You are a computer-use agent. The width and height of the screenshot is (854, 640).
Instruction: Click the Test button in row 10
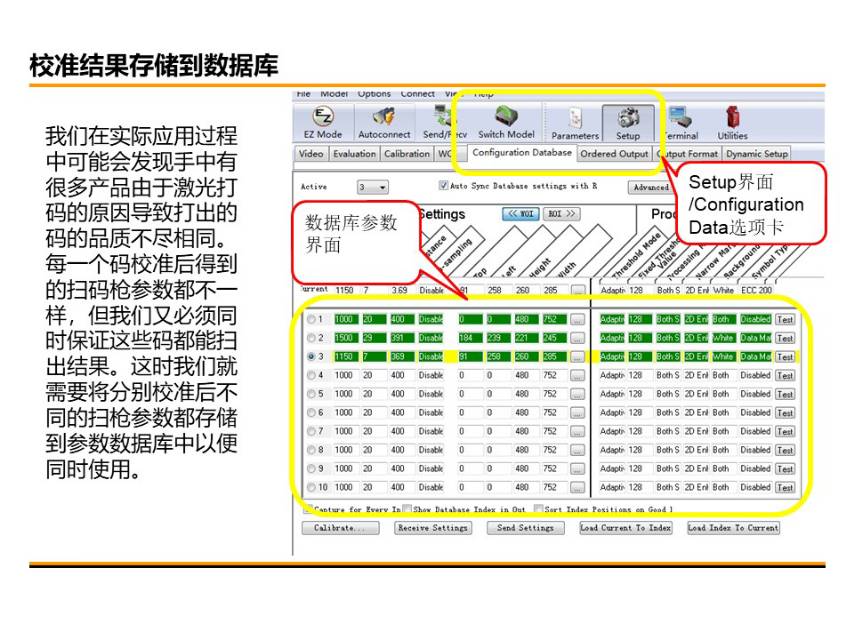click(785, 487)
